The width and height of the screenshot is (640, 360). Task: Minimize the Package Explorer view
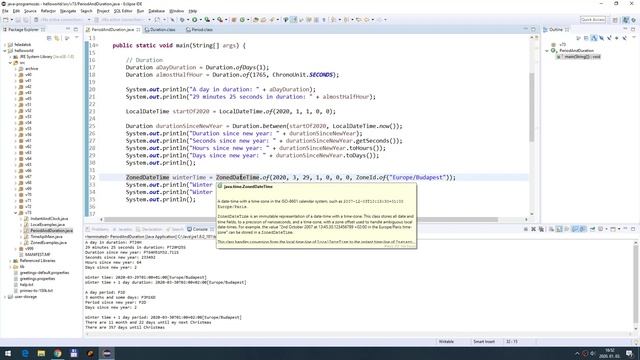point(68,29)
